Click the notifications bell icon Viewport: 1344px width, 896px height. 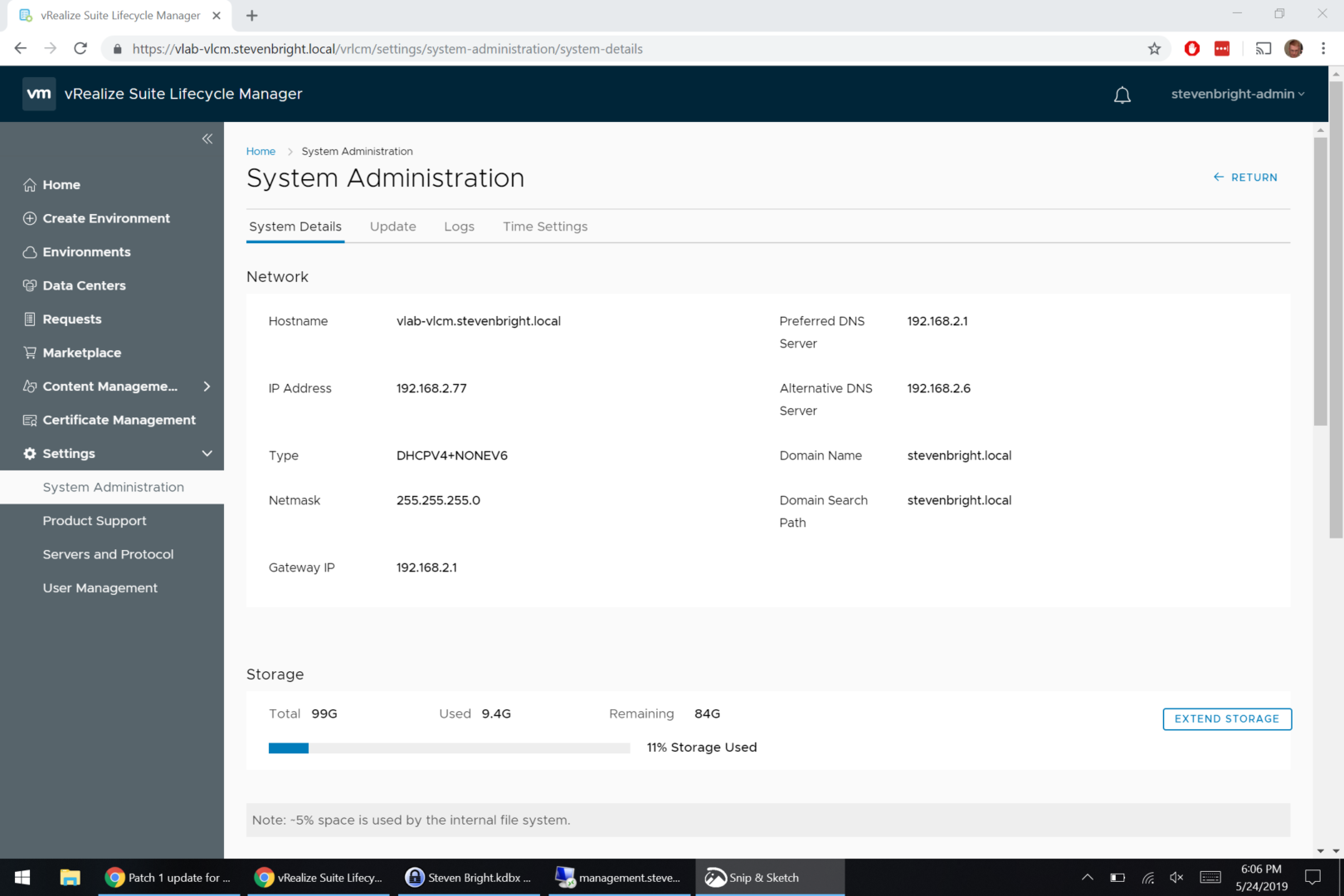[x=1122, y=95]
